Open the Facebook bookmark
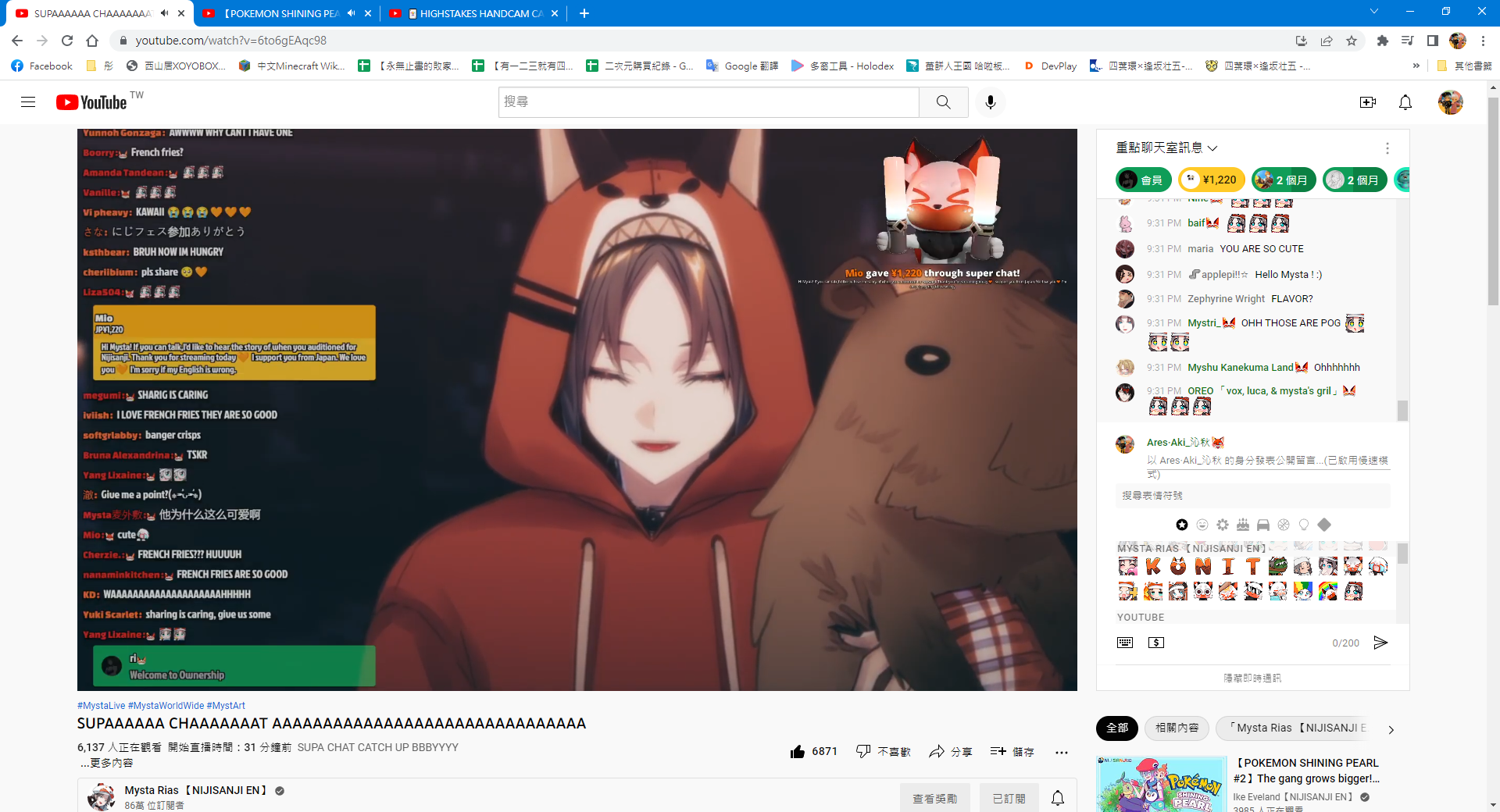The image size is (1500, 812). (41, 66)
